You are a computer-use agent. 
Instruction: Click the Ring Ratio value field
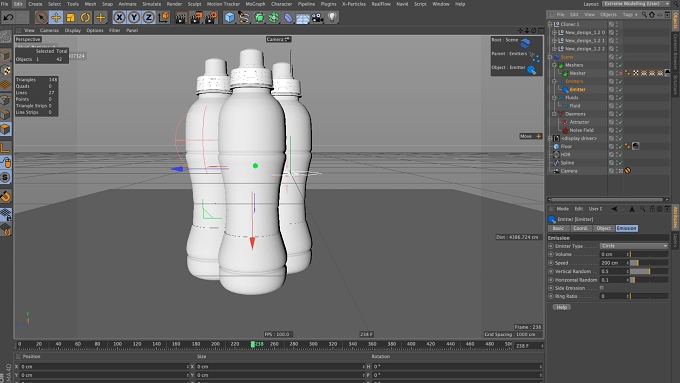(614, 296)
